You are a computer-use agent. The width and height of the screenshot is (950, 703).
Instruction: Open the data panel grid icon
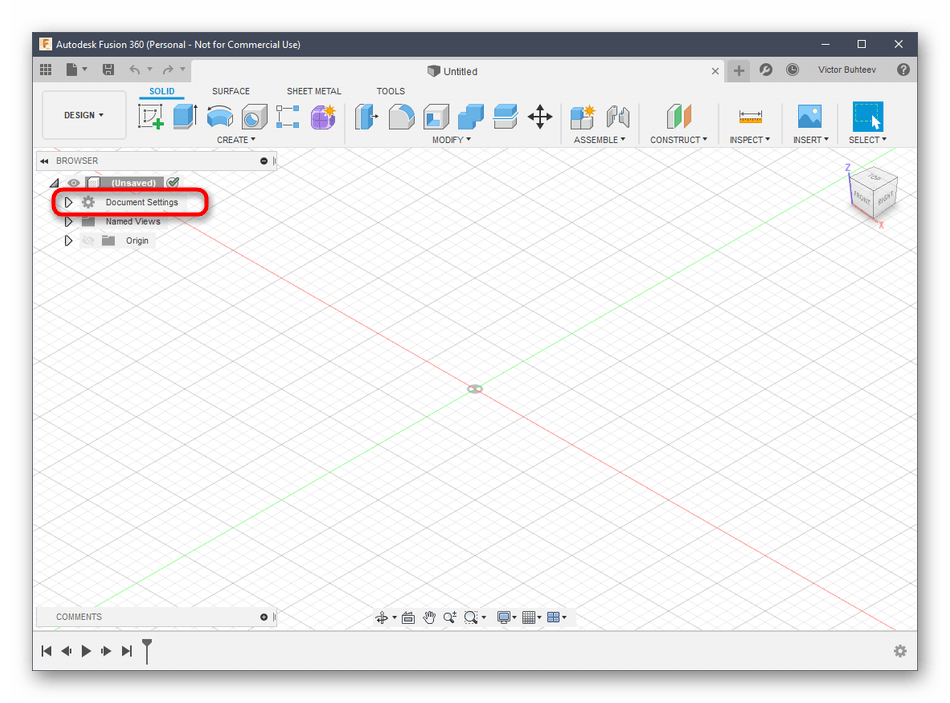[x=46, y=70]
